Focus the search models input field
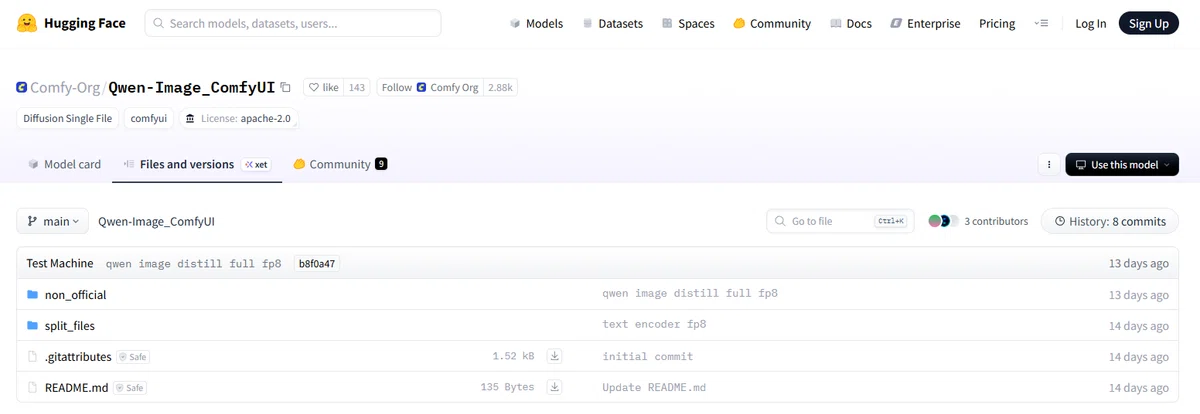The image size is (1200, 414). pyautogui.click(x=293, y=23)
